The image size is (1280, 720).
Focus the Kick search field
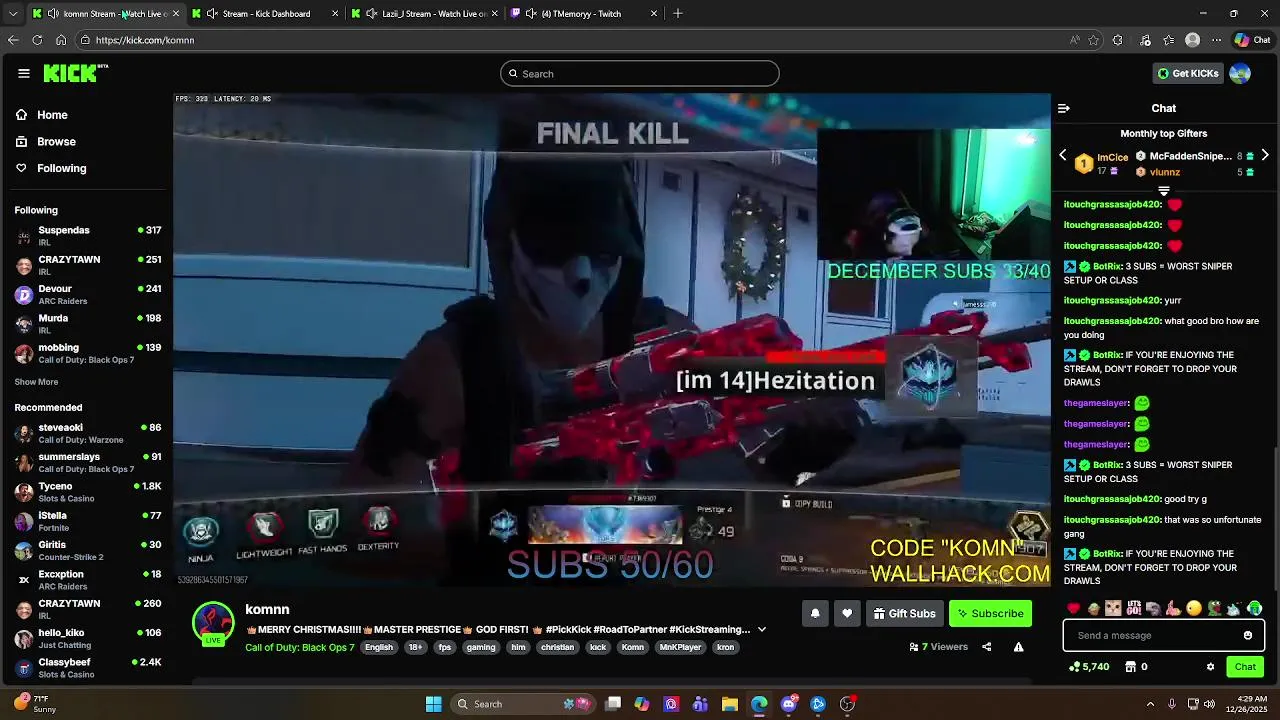tap(640, 73)
